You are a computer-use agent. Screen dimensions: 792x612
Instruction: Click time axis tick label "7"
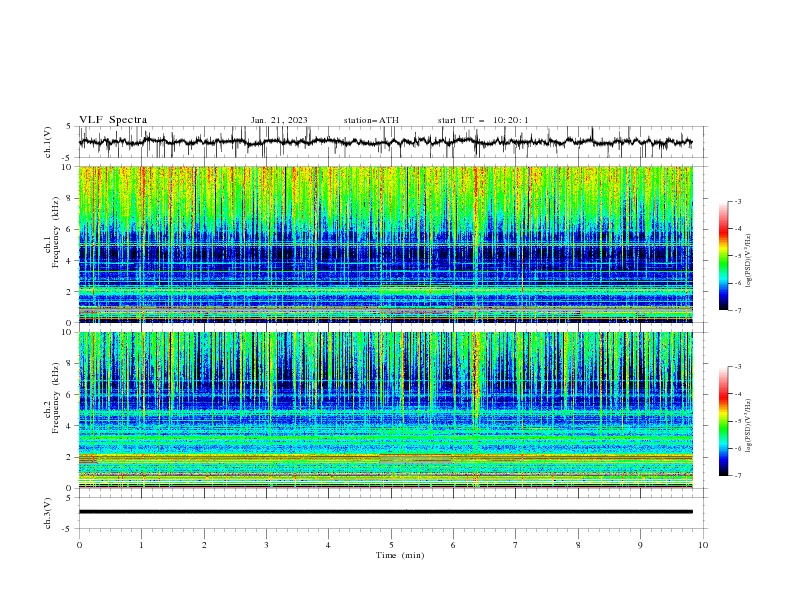point(516,545)
